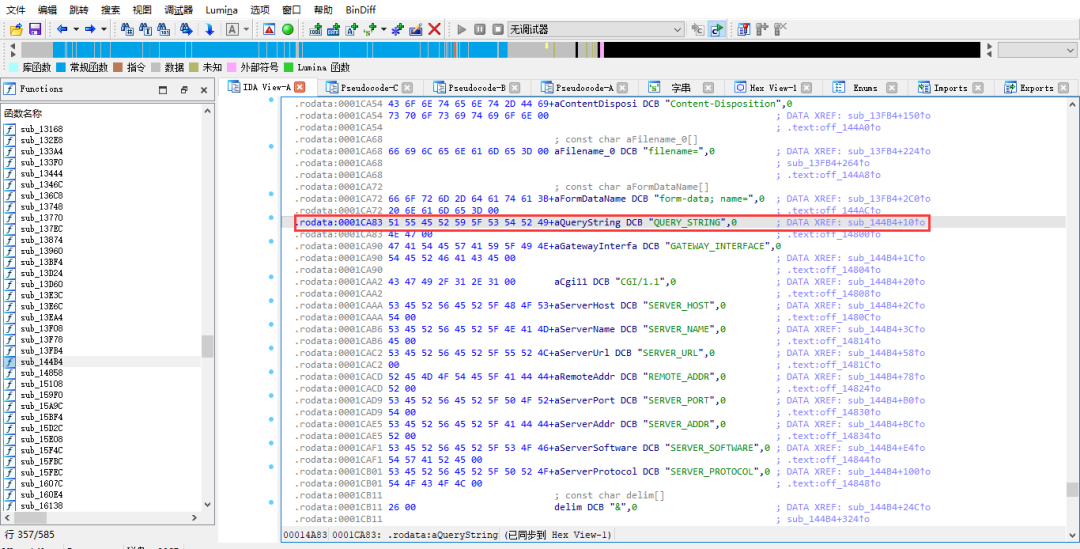Click first green-plus add icon
Viewport: 1080px width, 549px height.
(x=316, y=30)
